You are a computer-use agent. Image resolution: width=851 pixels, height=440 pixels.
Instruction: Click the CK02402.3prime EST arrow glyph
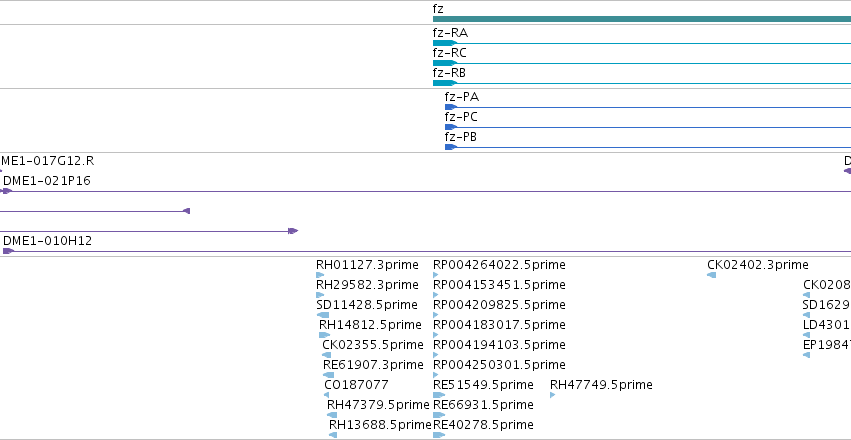point(712,275)
